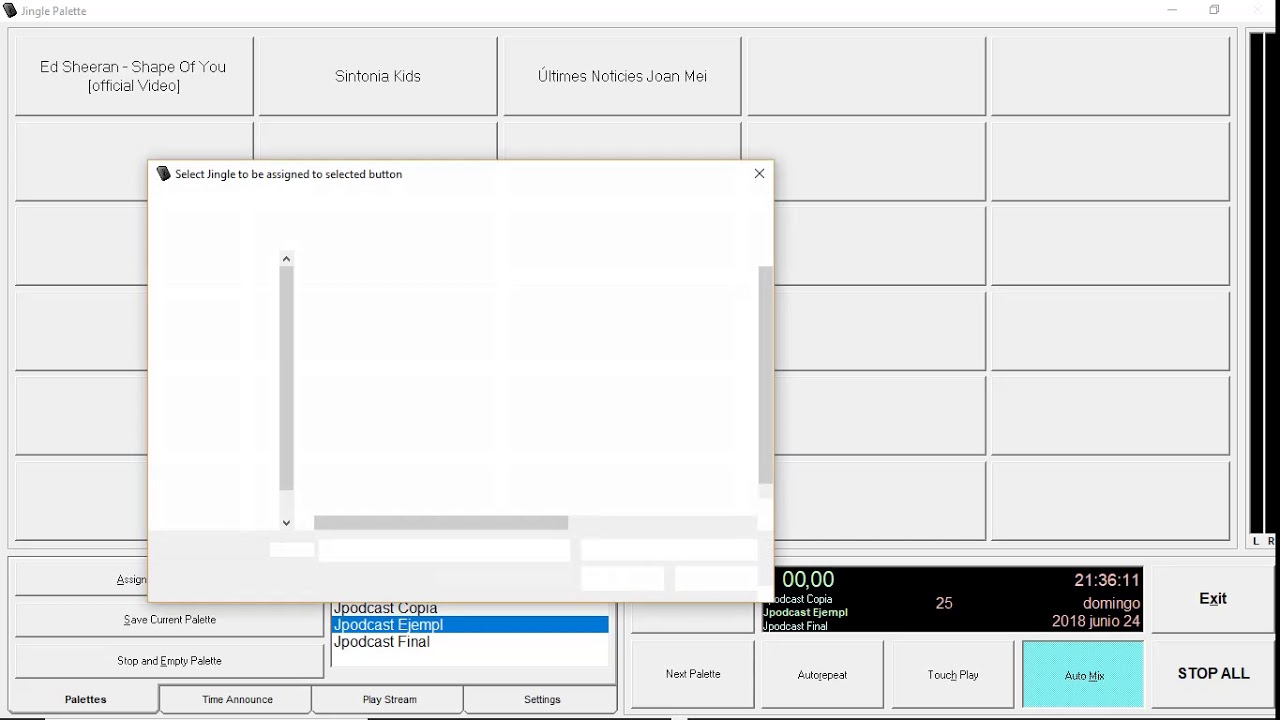Close the Select Jingle dialog
Screen dimensions: 1280x720
pyautogui.click(x=759, y=174)
